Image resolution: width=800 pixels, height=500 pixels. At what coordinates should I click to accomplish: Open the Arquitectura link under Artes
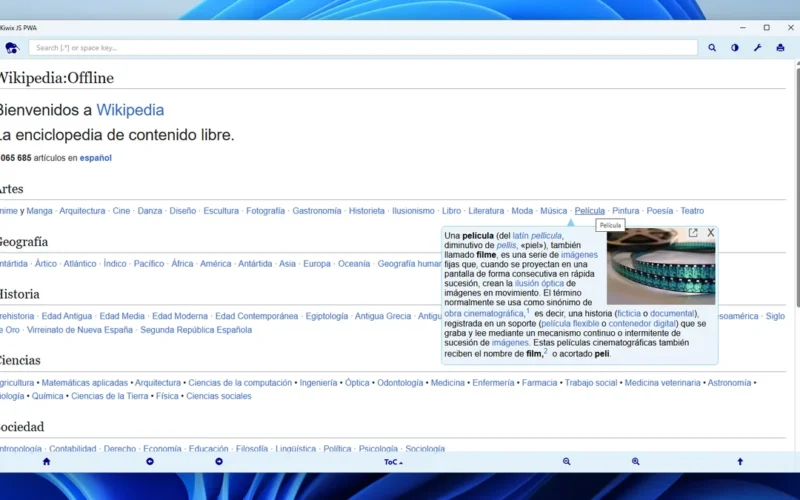[82, 211]
